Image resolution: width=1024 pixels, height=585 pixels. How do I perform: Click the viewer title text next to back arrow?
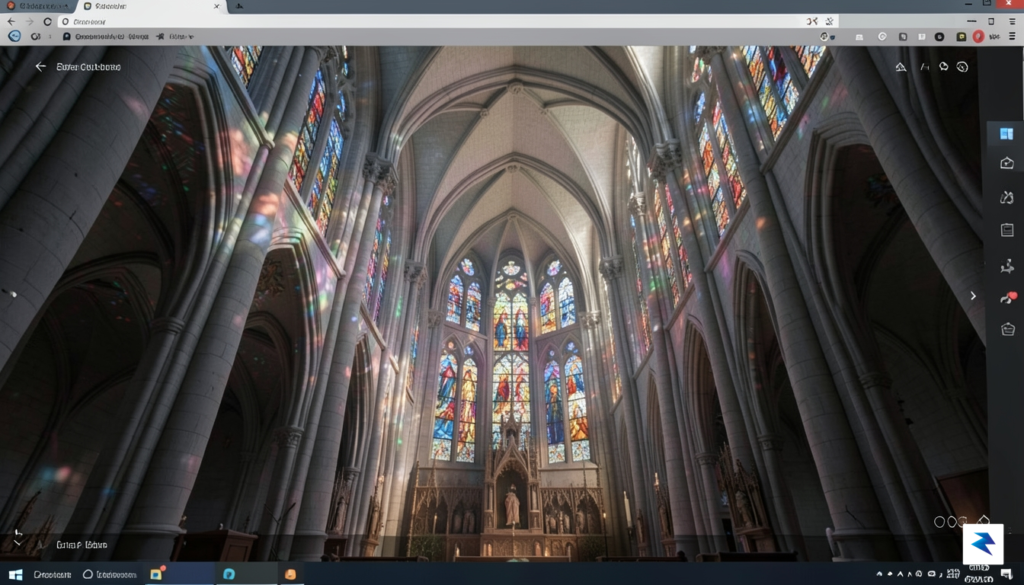tap(88, 67)
